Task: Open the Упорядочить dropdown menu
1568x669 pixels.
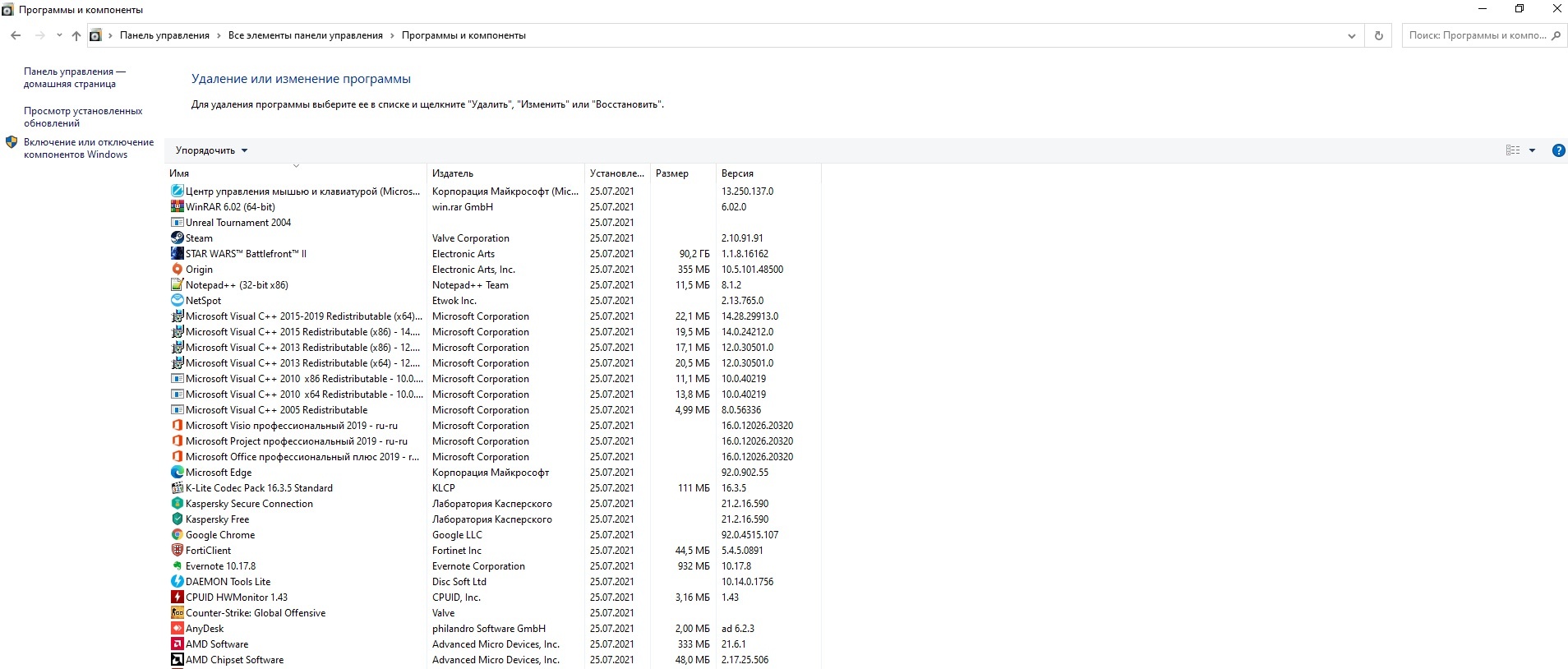Action: (x=211, y=150)
